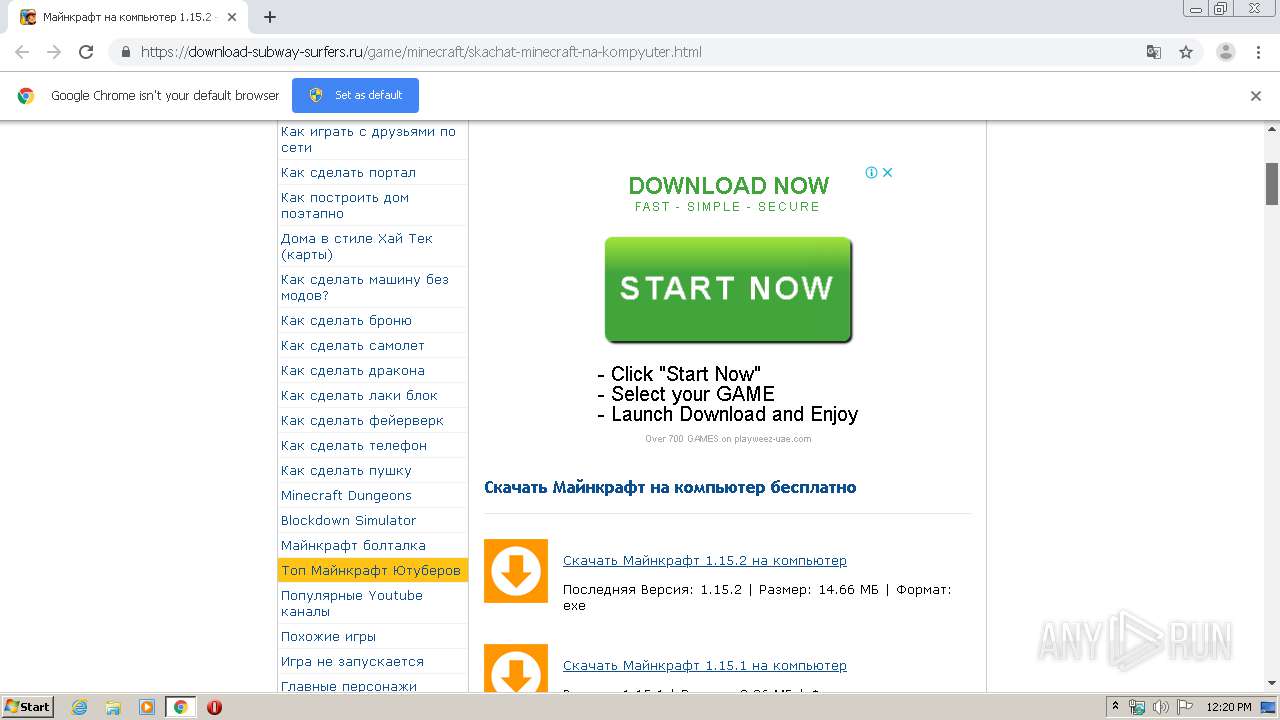Click the network tray icon
This screenshot has width=1280, height=720.
coord(1137,707)
